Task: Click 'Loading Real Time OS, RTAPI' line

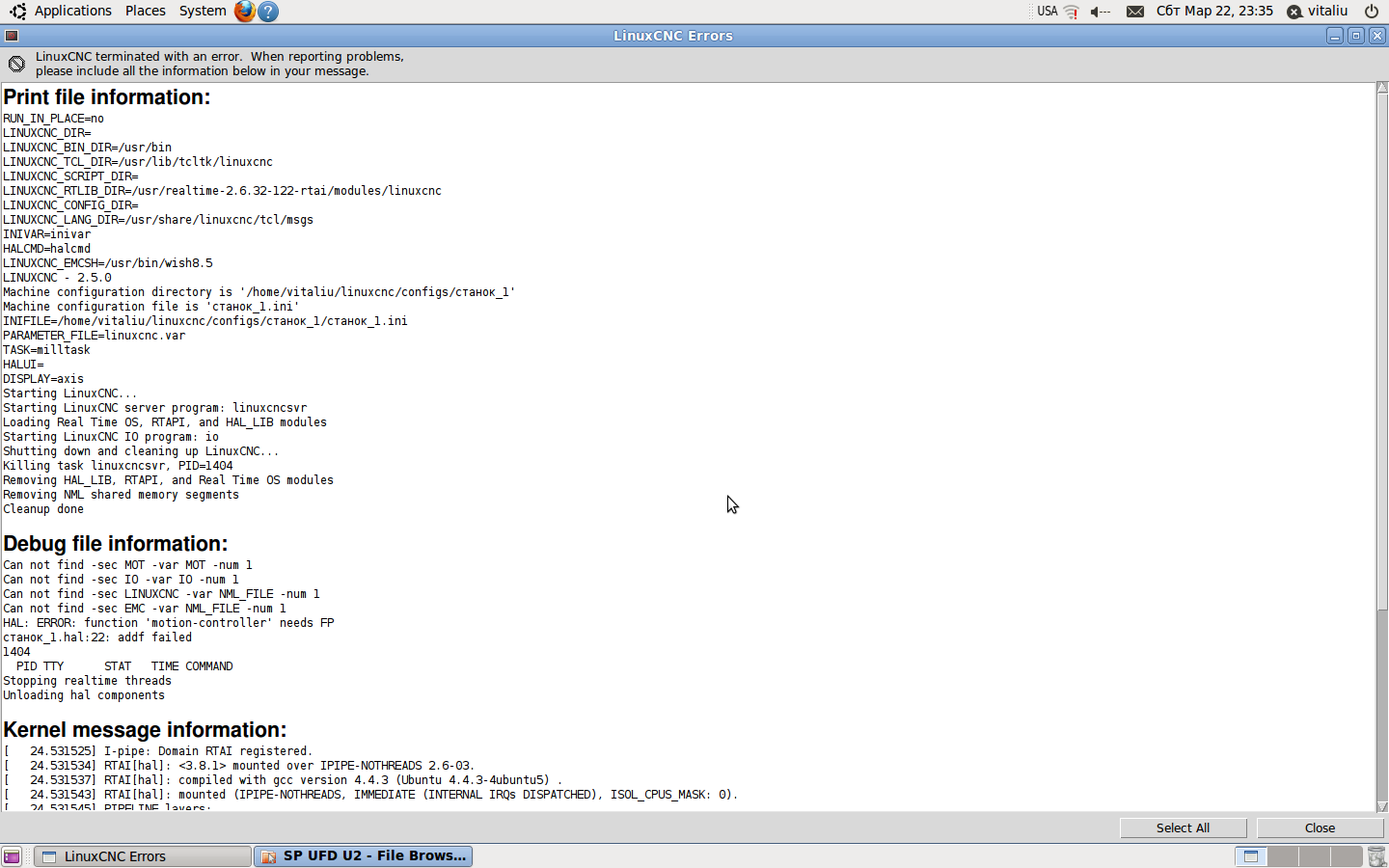Action: tap(165, 422)
